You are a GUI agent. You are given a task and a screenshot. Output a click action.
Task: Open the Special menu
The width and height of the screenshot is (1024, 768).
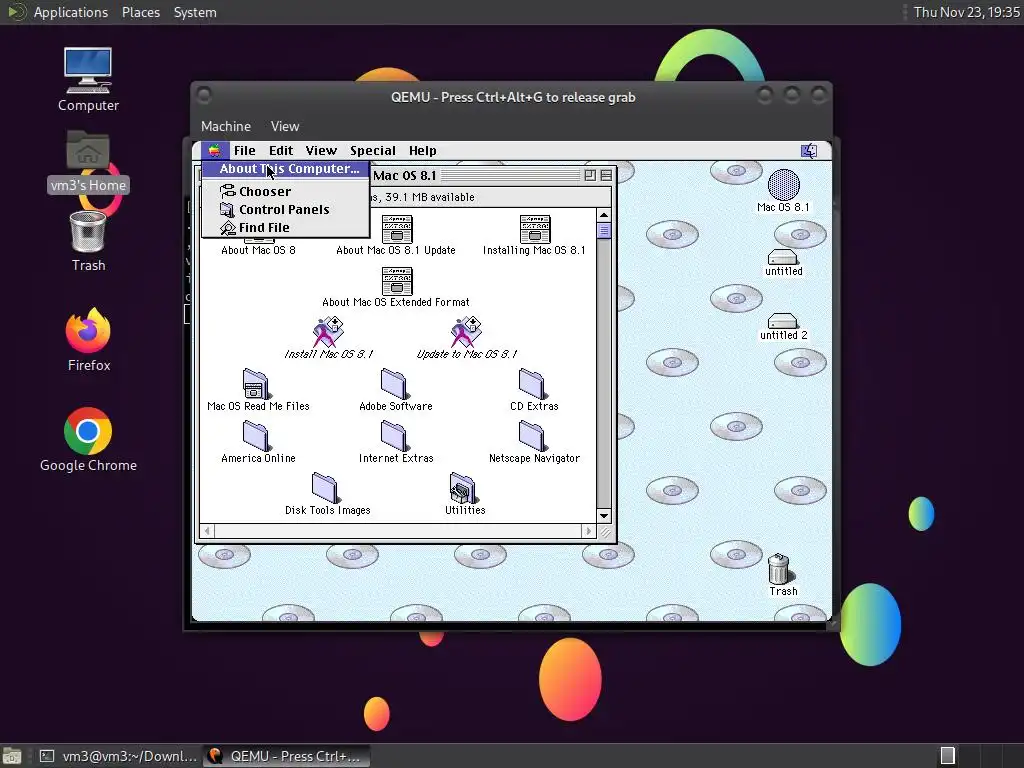[373, 151]
